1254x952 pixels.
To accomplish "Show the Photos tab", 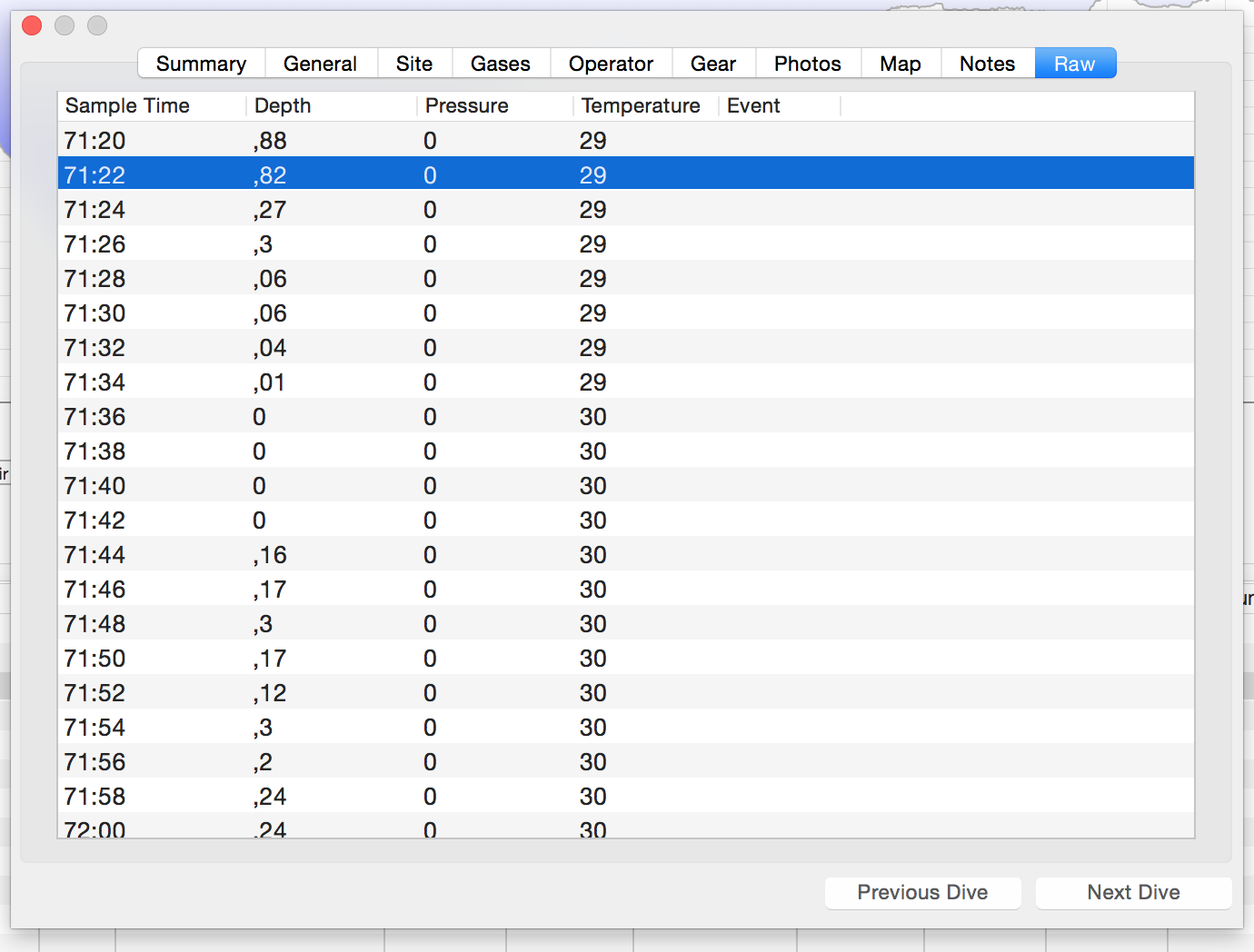I will 807,64.
